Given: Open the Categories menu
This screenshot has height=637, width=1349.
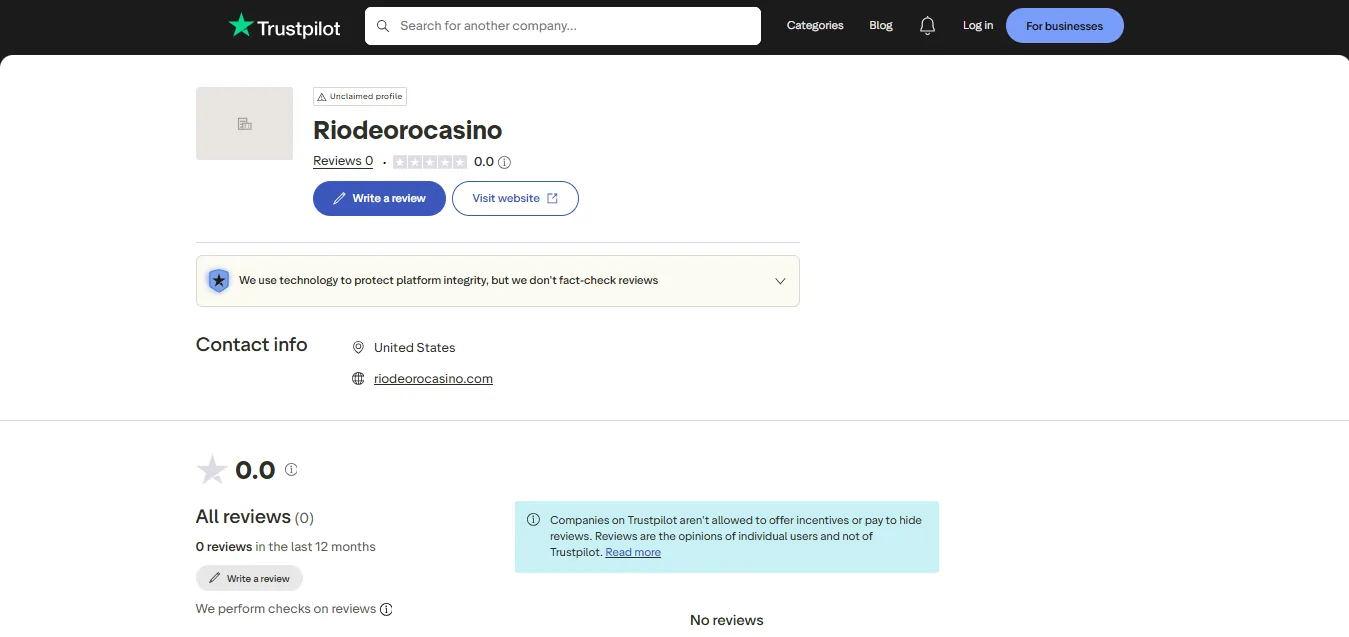Looking at the screenshot, I should pos(815,25).
